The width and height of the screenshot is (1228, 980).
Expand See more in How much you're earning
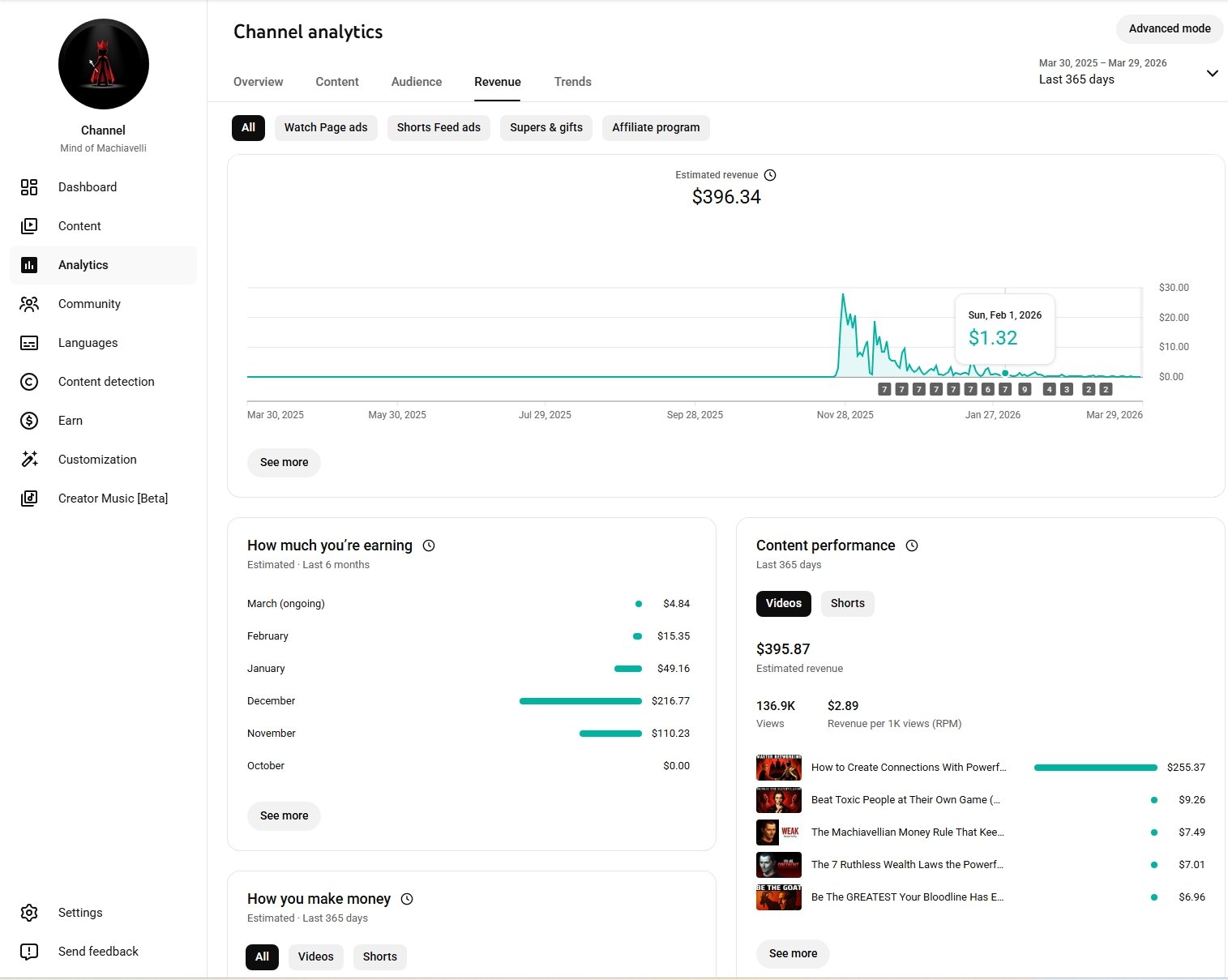pyautogui.click(x=284, y=816)
